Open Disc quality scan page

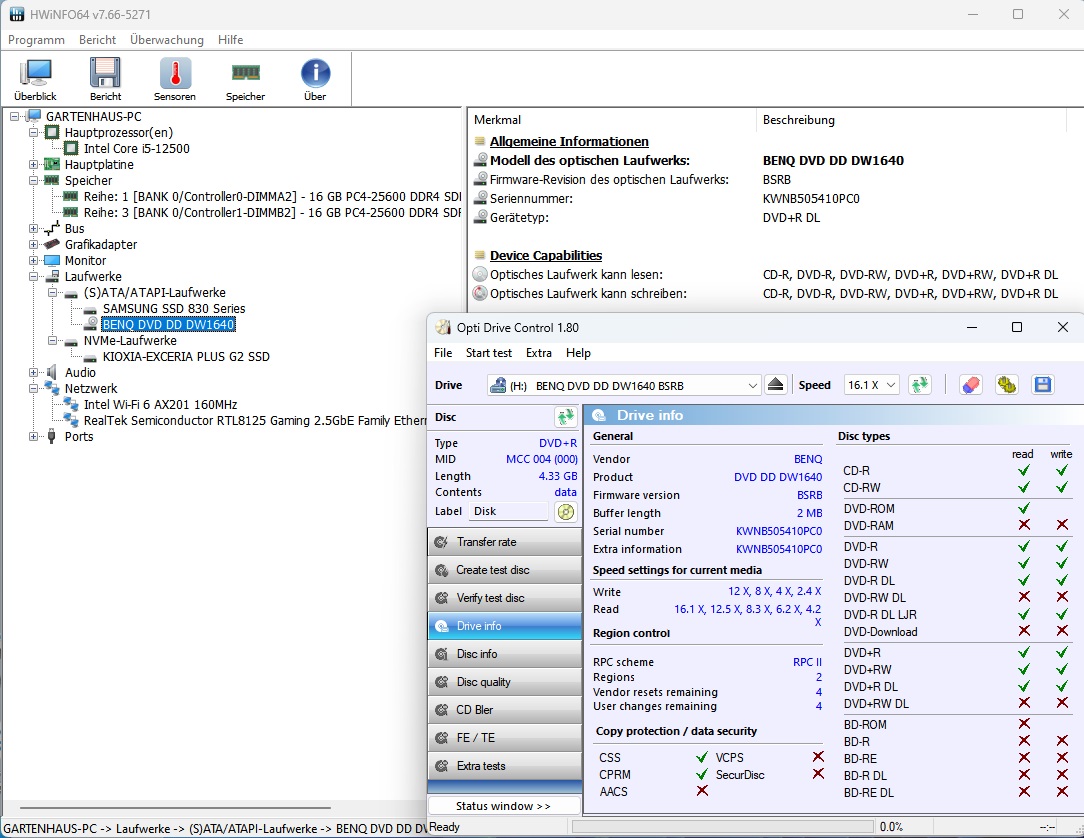click(x=505, y=682)
